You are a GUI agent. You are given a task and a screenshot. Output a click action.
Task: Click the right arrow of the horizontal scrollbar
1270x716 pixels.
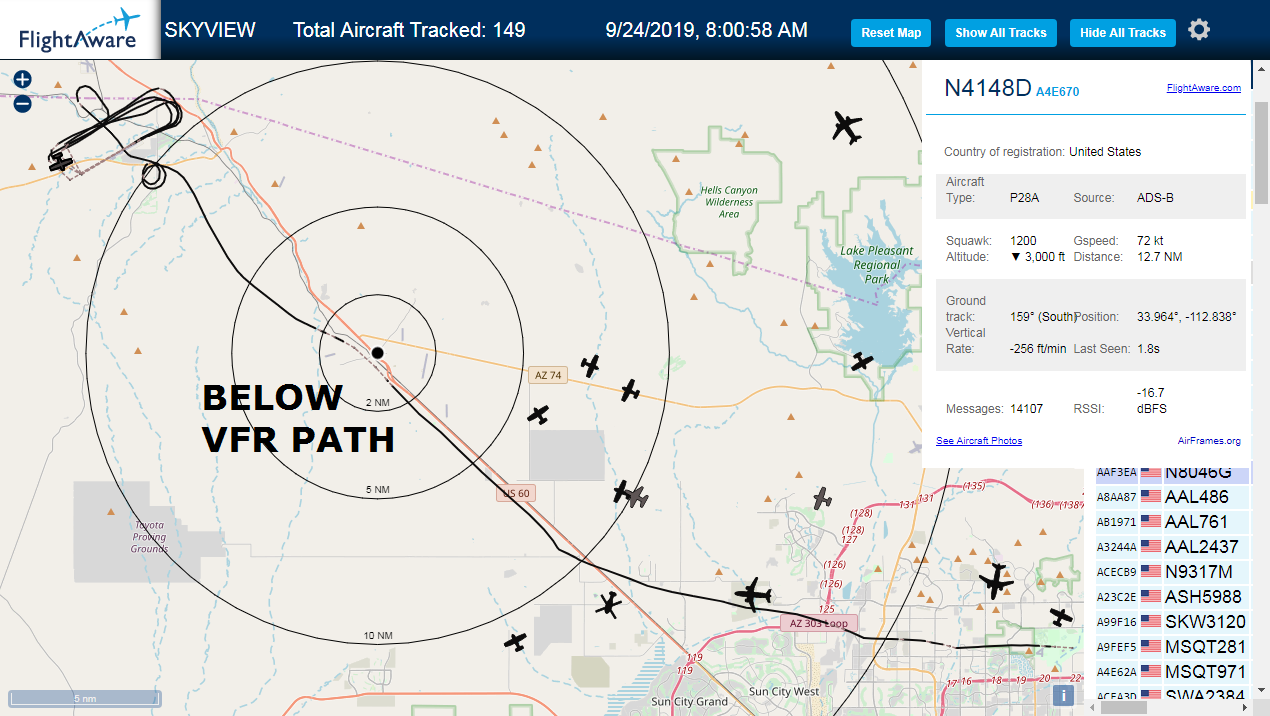coord(1245,707)
